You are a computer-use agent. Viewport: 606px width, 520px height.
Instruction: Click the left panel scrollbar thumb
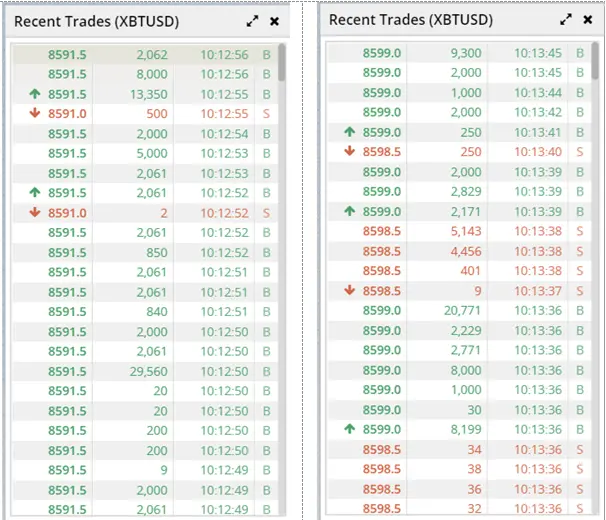click(x=282, y=62)
